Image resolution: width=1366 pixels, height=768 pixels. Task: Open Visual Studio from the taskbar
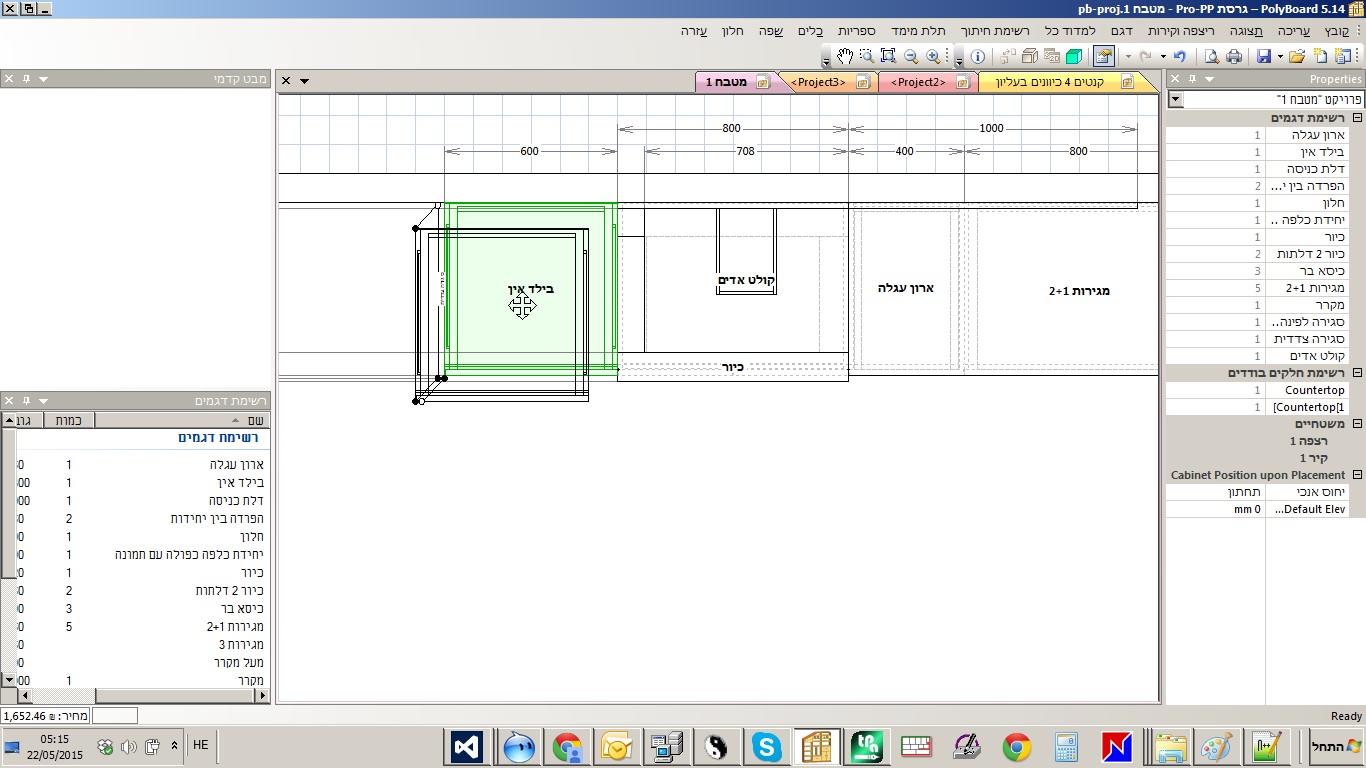pos(467,747)
